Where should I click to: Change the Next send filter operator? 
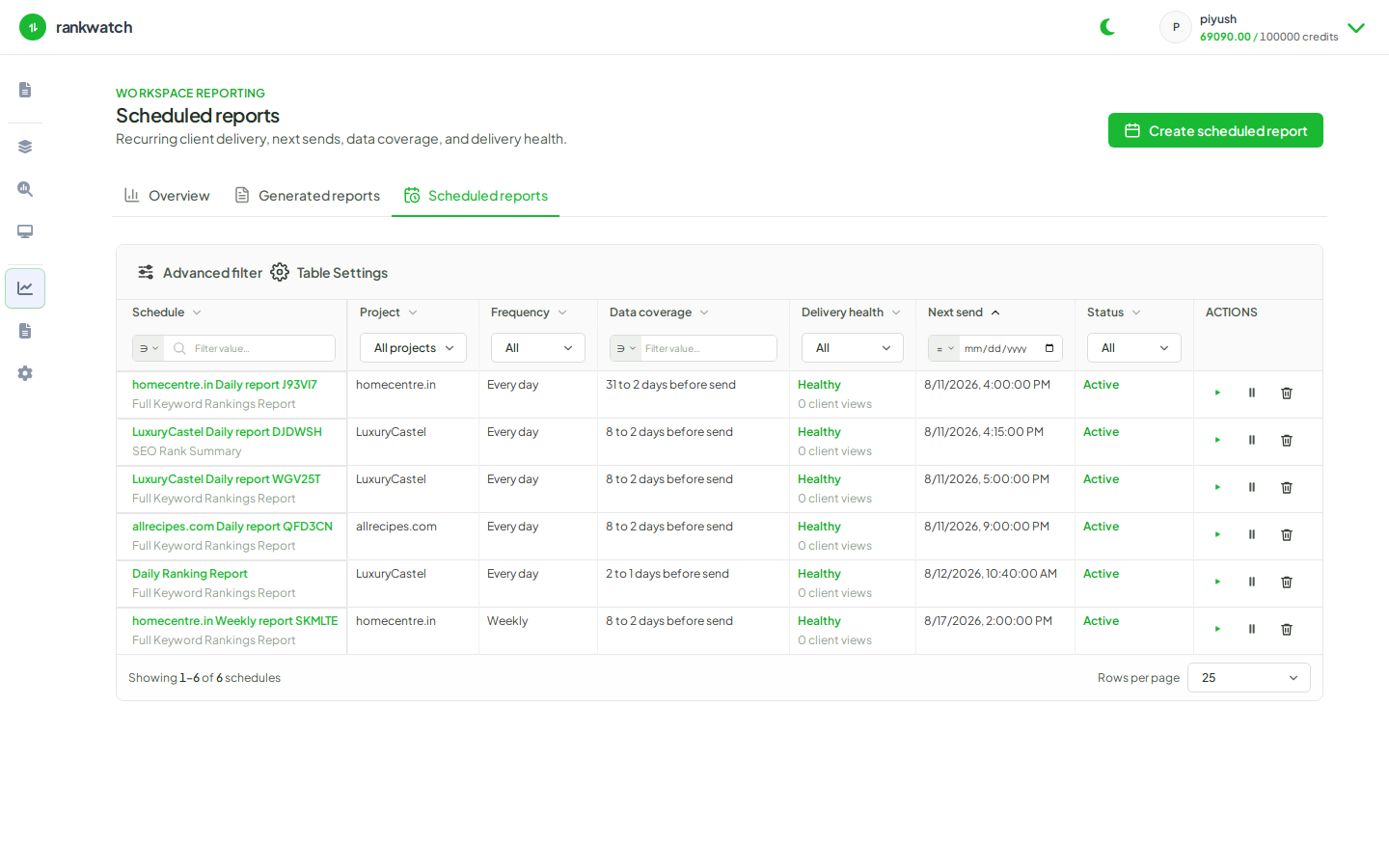click(x=944, y=348)
